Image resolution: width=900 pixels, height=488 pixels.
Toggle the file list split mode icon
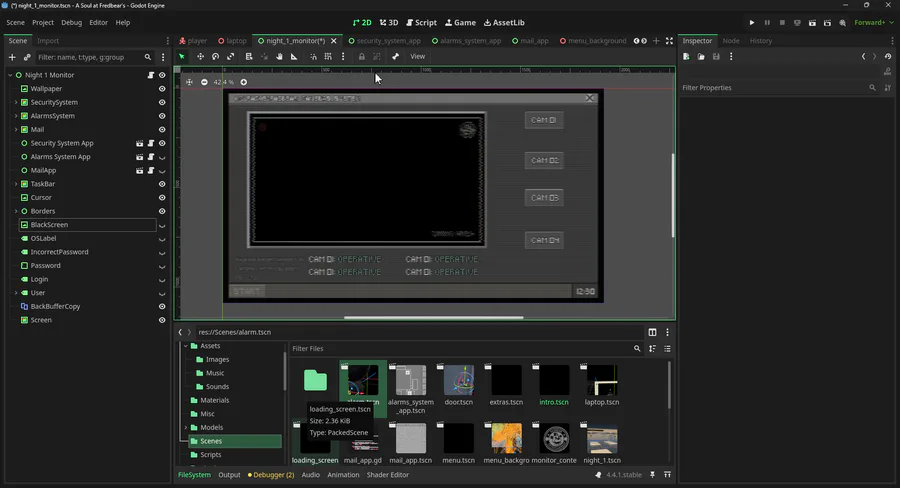click(x=652, y=332)
